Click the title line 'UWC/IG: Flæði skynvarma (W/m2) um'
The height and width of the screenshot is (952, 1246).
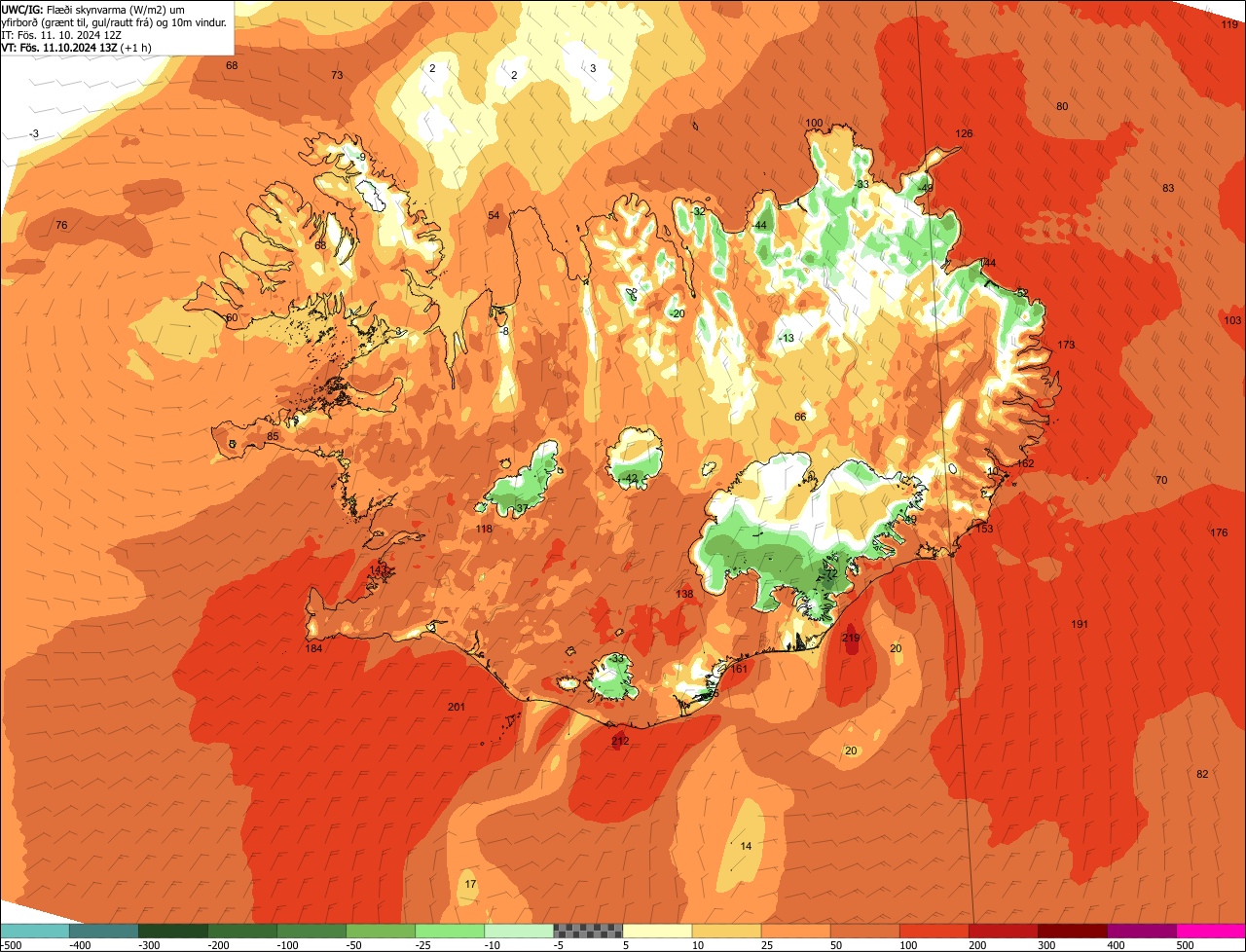(x=92, y=9)
